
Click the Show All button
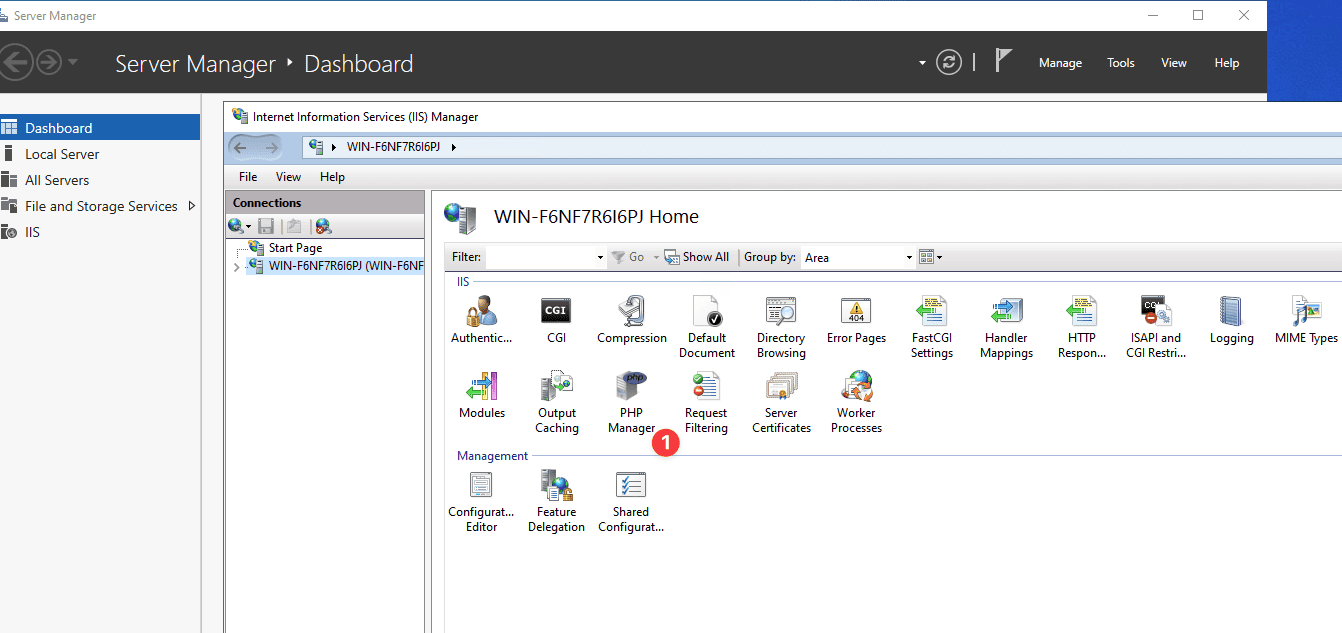(x=697, y=257)
